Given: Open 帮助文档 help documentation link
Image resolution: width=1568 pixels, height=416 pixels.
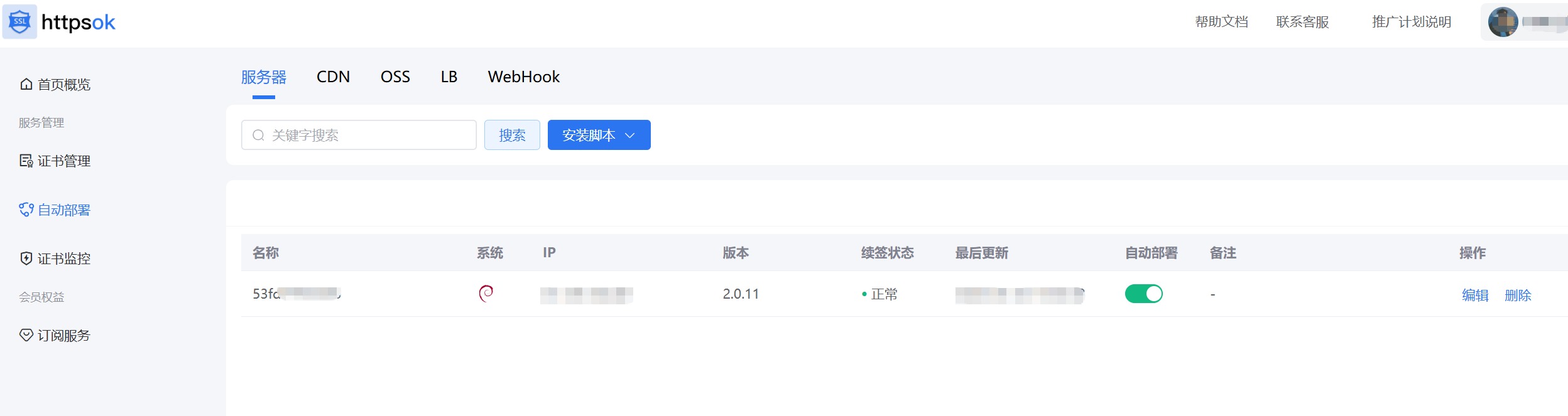Looking at the screenshot, I should point(1221,22).
